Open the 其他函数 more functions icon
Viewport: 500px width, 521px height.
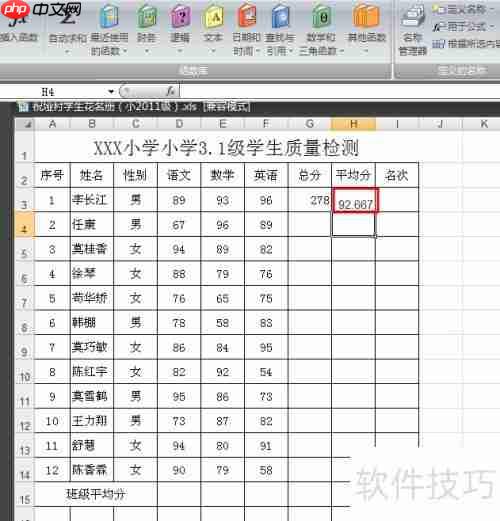(366, 17)
